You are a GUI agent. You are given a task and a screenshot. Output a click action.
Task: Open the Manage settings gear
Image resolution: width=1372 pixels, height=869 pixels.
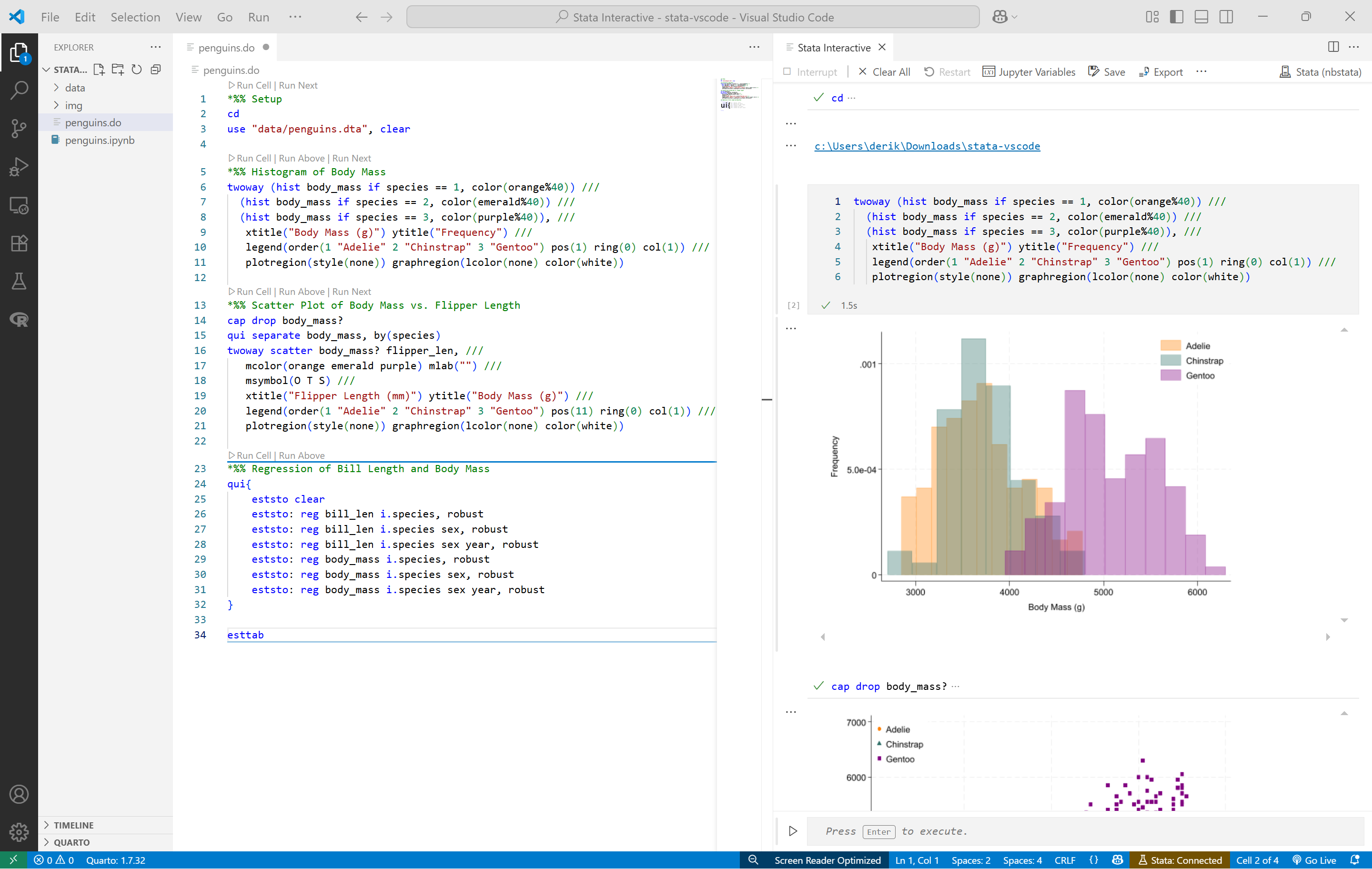(19, 832)
